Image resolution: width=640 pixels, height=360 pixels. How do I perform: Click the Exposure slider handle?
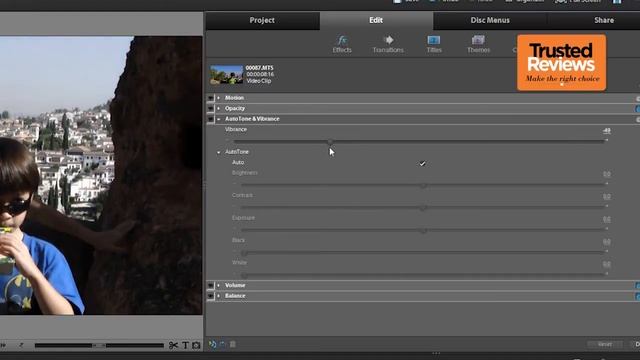coord(424,231)
